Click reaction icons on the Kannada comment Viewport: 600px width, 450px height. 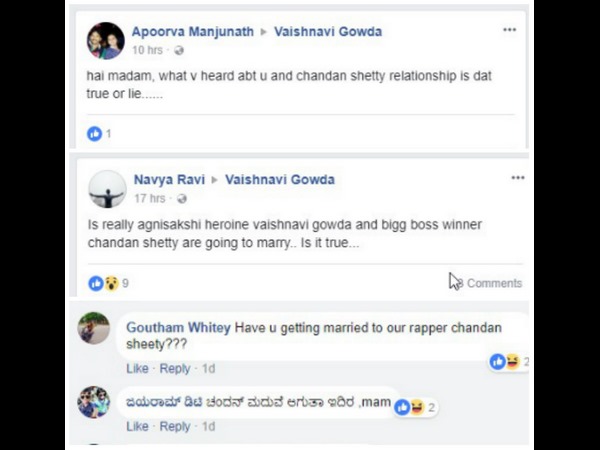pos(409,407)
